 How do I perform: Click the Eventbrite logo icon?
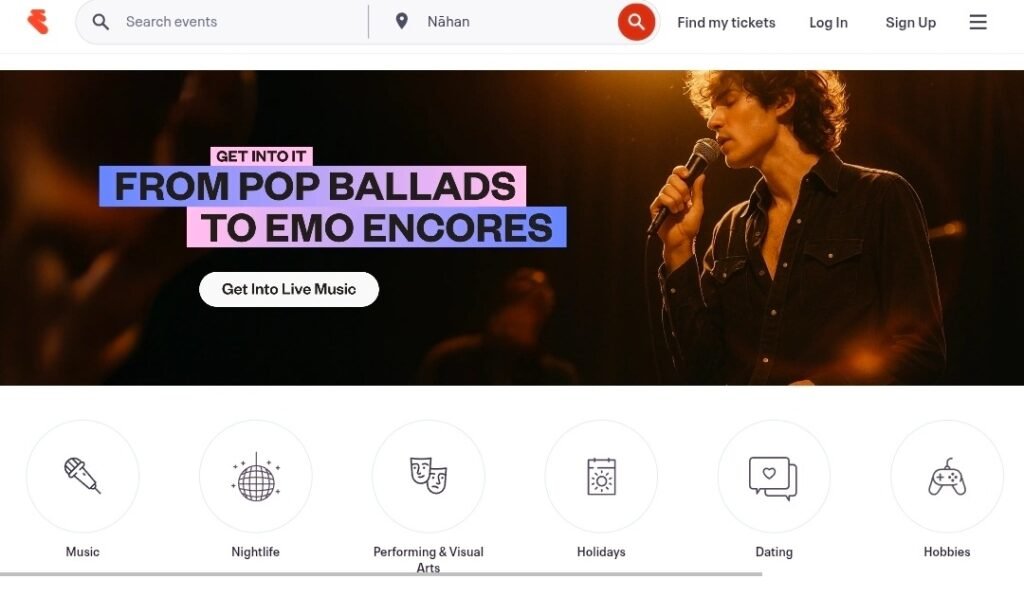(x=38, y=22)
